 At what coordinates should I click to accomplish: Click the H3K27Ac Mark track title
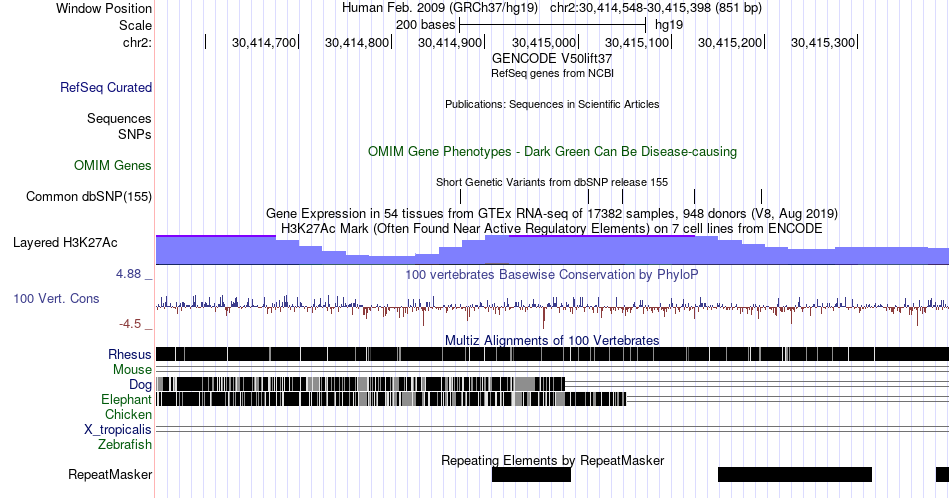click(x=552, y=228)
